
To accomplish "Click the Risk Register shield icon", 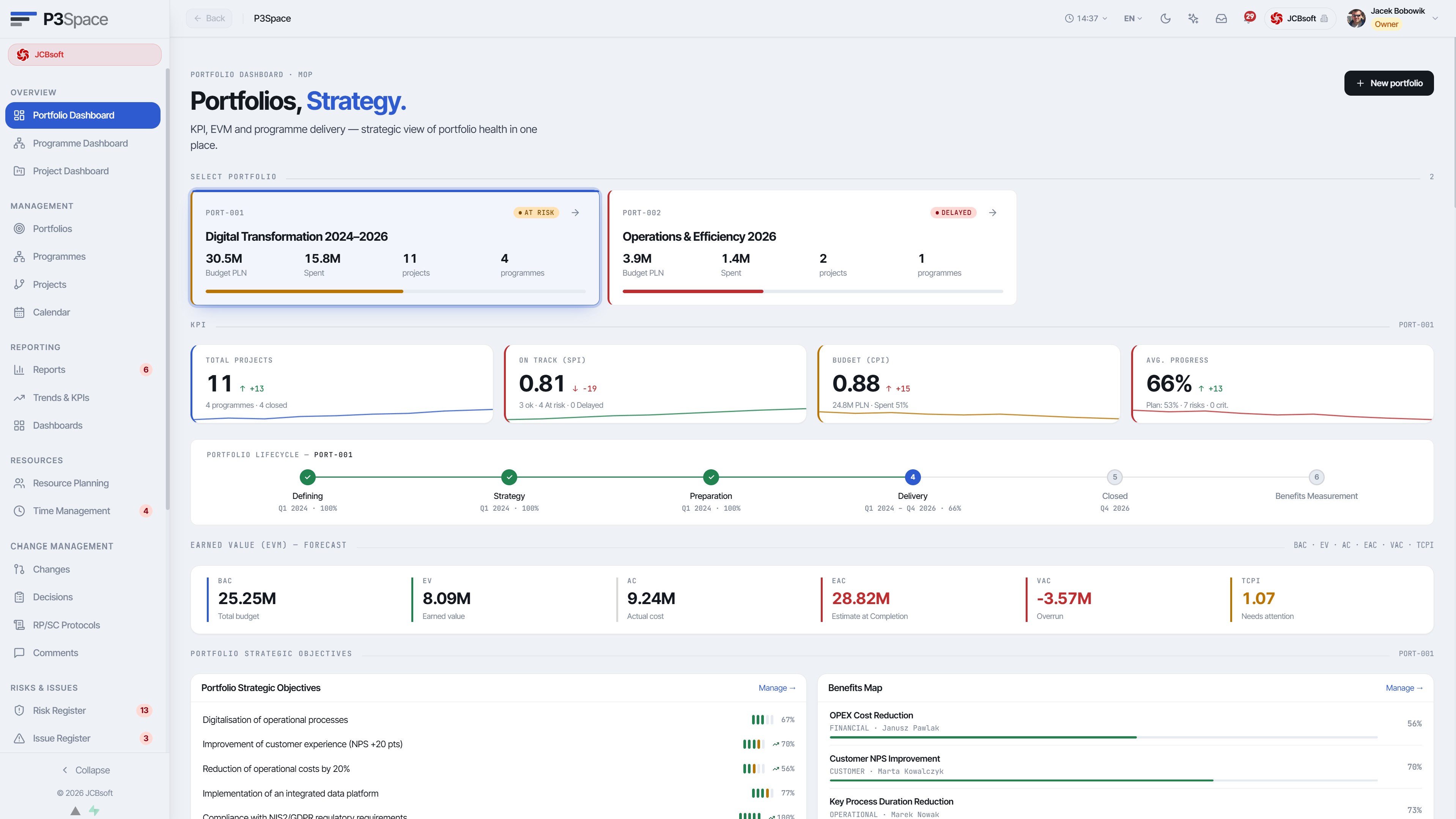I will pos(19,710).
